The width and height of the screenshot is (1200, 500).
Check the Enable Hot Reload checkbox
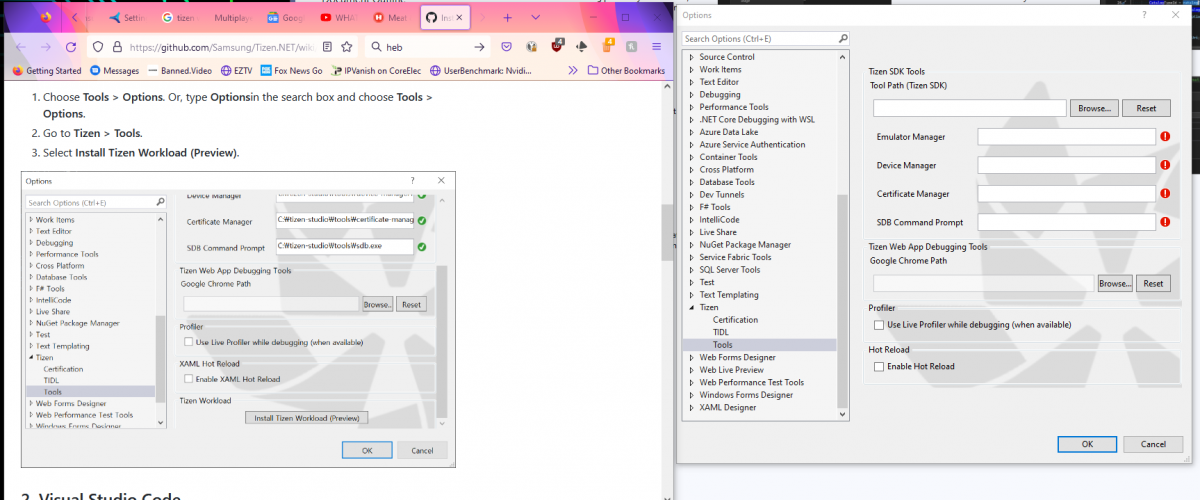[x=879, y=367]
